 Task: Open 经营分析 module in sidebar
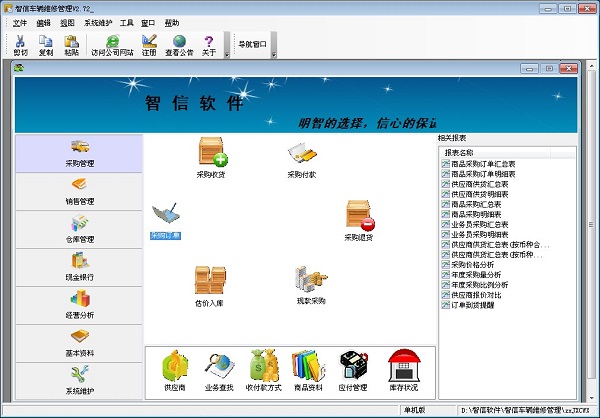click(79, 305)
